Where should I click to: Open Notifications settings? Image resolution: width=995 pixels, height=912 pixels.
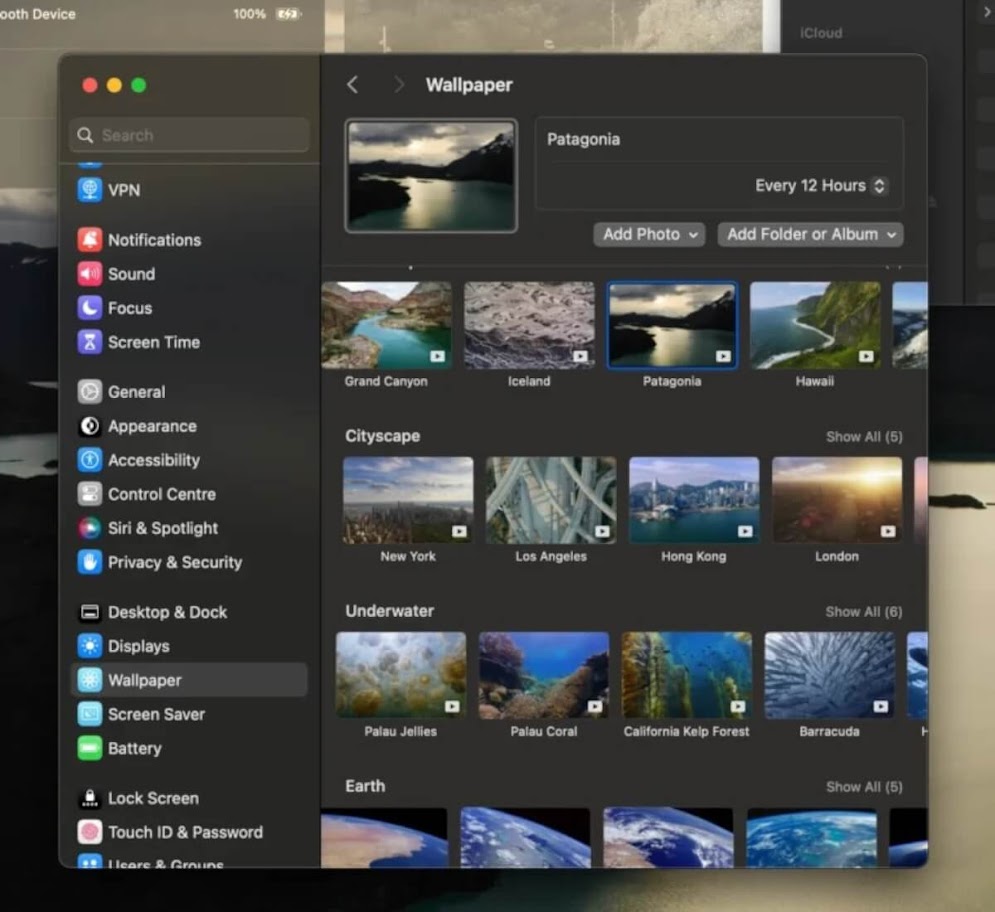pyautogui.click(x=153, y=240)
